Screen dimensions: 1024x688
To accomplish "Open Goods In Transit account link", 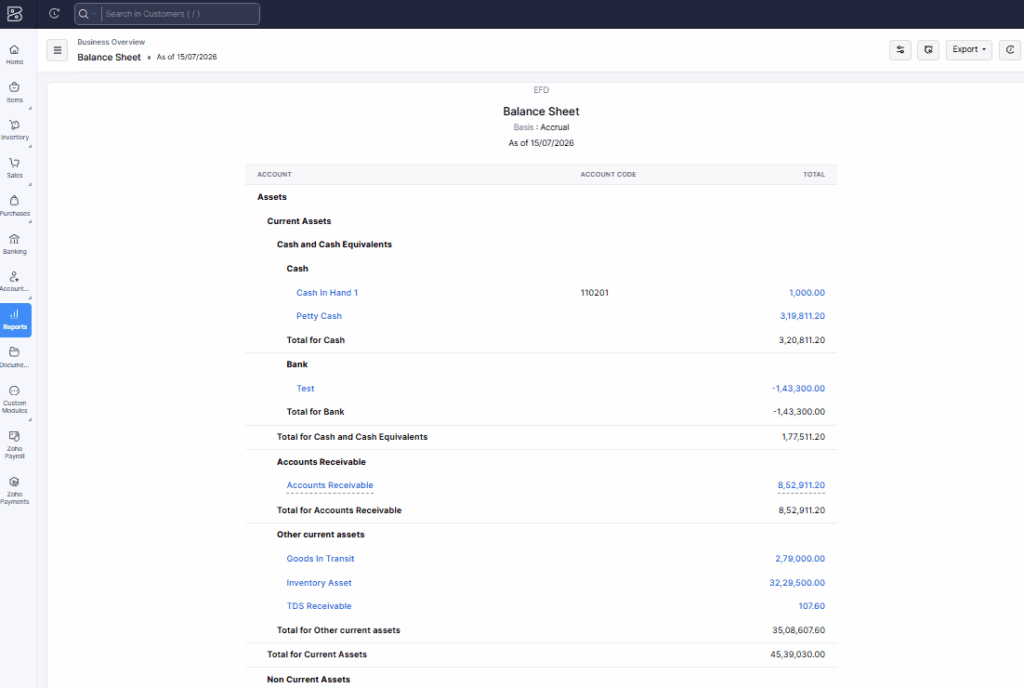I will [320, 559].
